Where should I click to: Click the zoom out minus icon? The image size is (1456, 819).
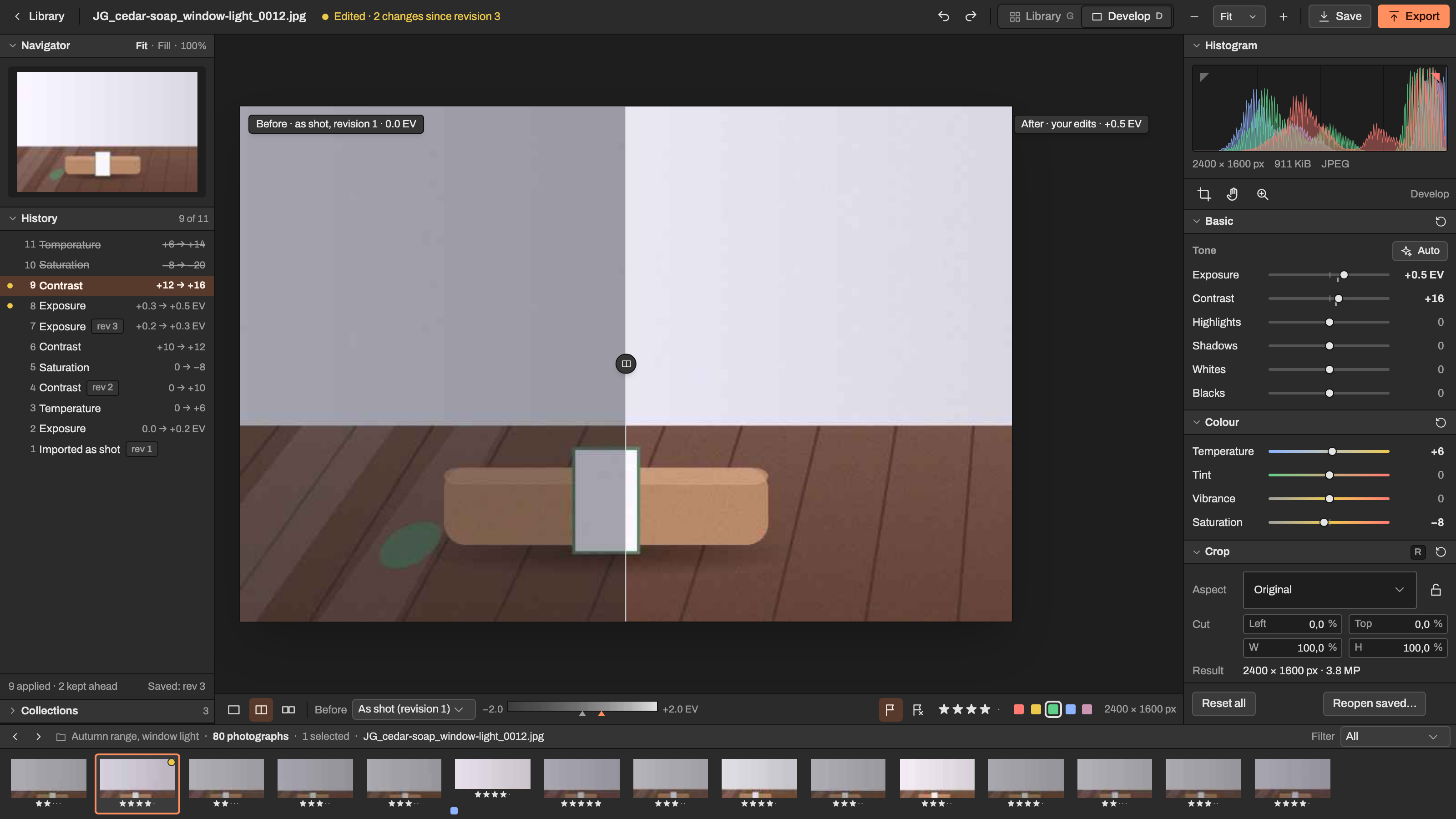click(x=1194, y=16)
